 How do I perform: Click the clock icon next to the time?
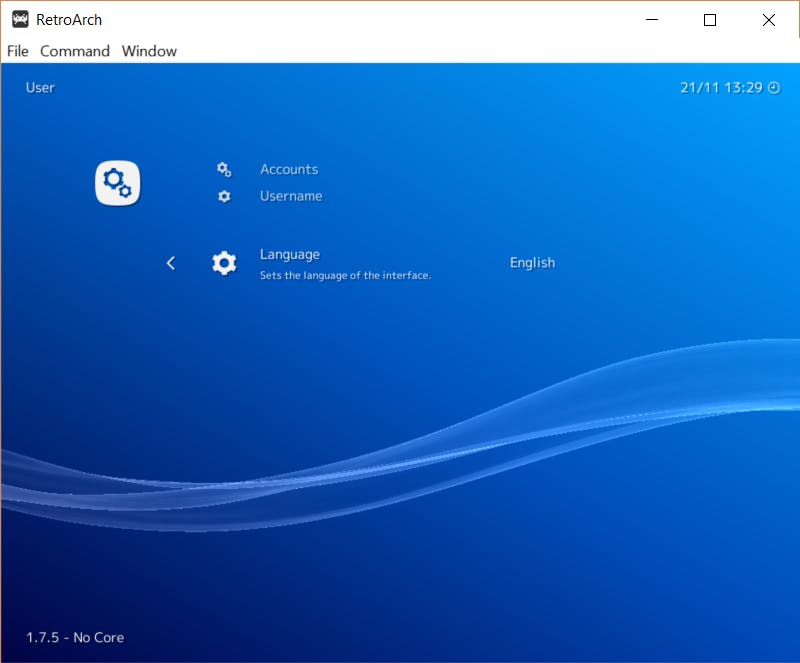click(774, 88)
